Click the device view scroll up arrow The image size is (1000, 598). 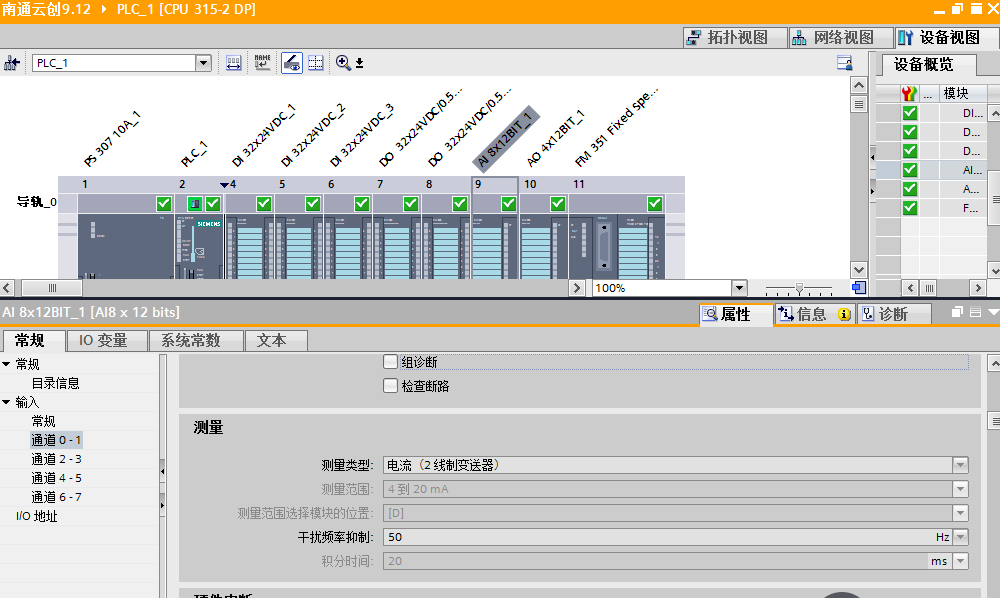point(859,85)
